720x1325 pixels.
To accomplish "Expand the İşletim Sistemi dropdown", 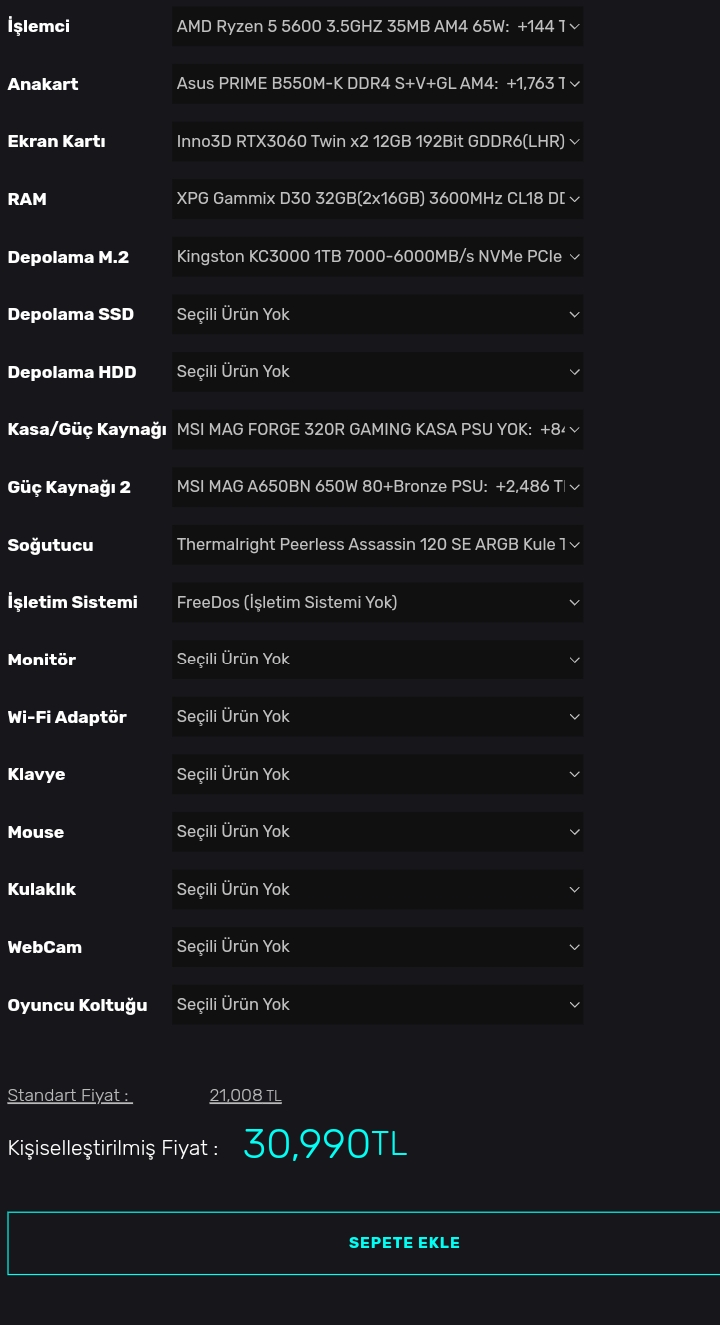I will click(377, 602).
